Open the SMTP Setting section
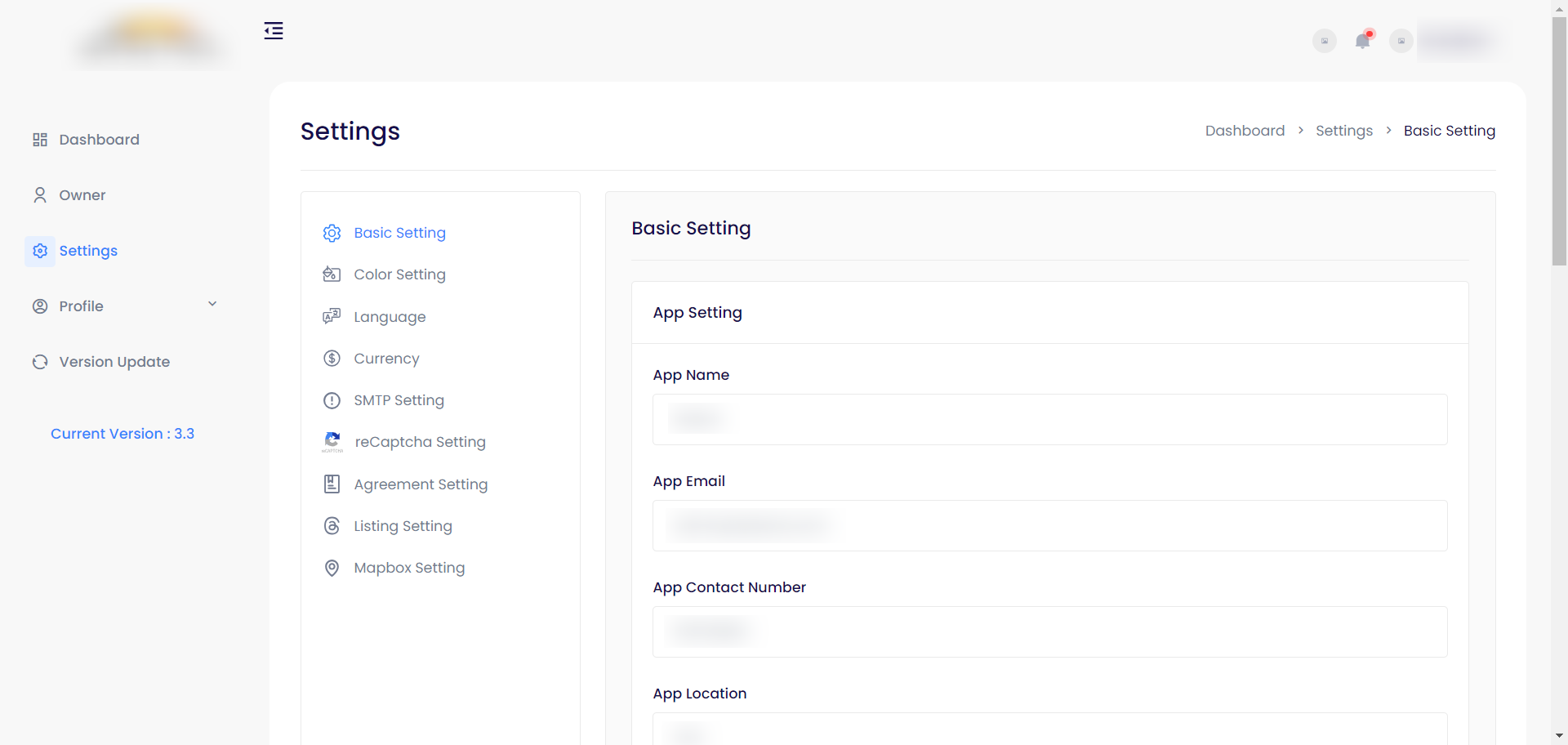This screenshot has height=745, width=1568. [x=399, y=400]
